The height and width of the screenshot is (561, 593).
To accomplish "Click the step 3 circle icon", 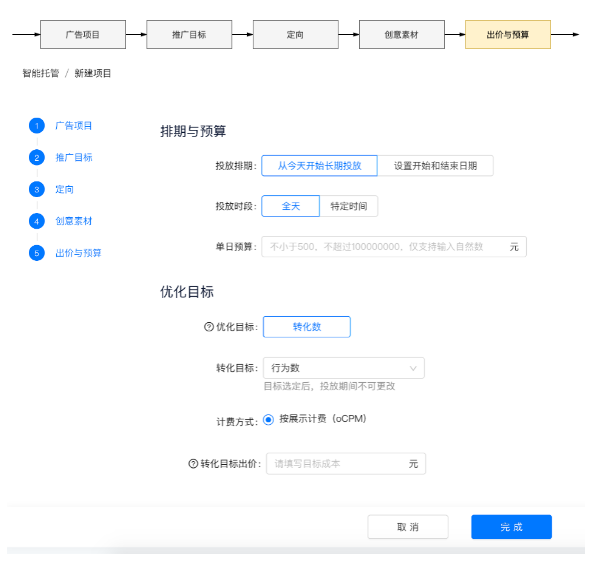I will click(37, 189).
